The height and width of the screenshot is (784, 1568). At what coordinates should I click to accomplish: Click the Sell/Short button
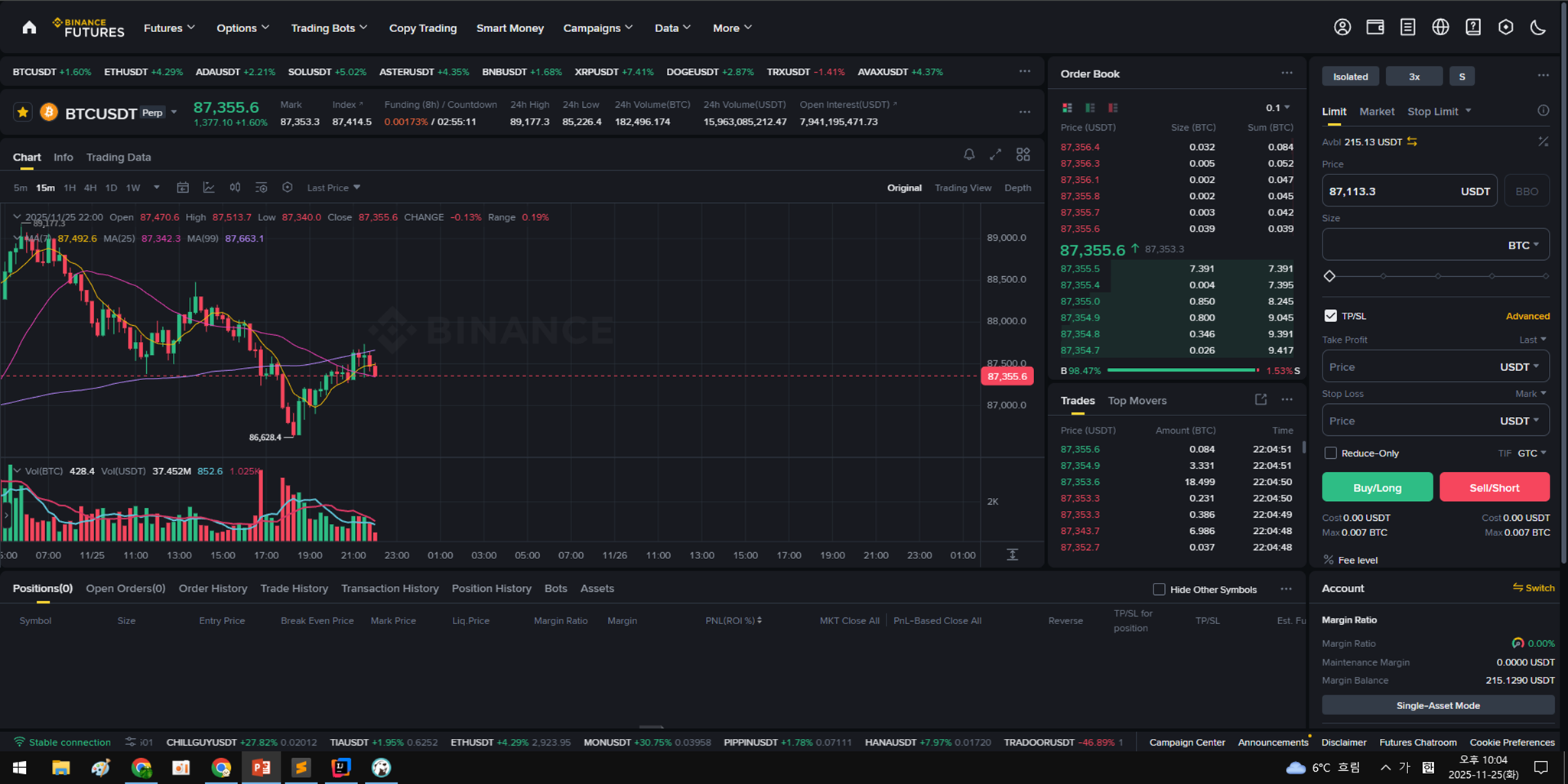point(1495,487)
